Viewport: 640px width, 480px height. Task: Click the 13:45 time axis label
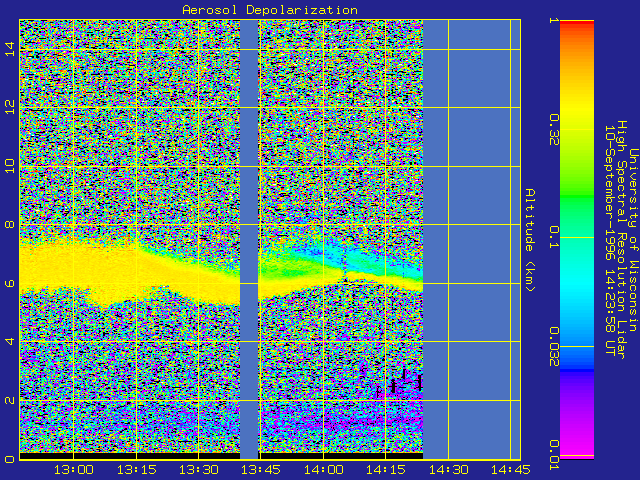[261, 470]
